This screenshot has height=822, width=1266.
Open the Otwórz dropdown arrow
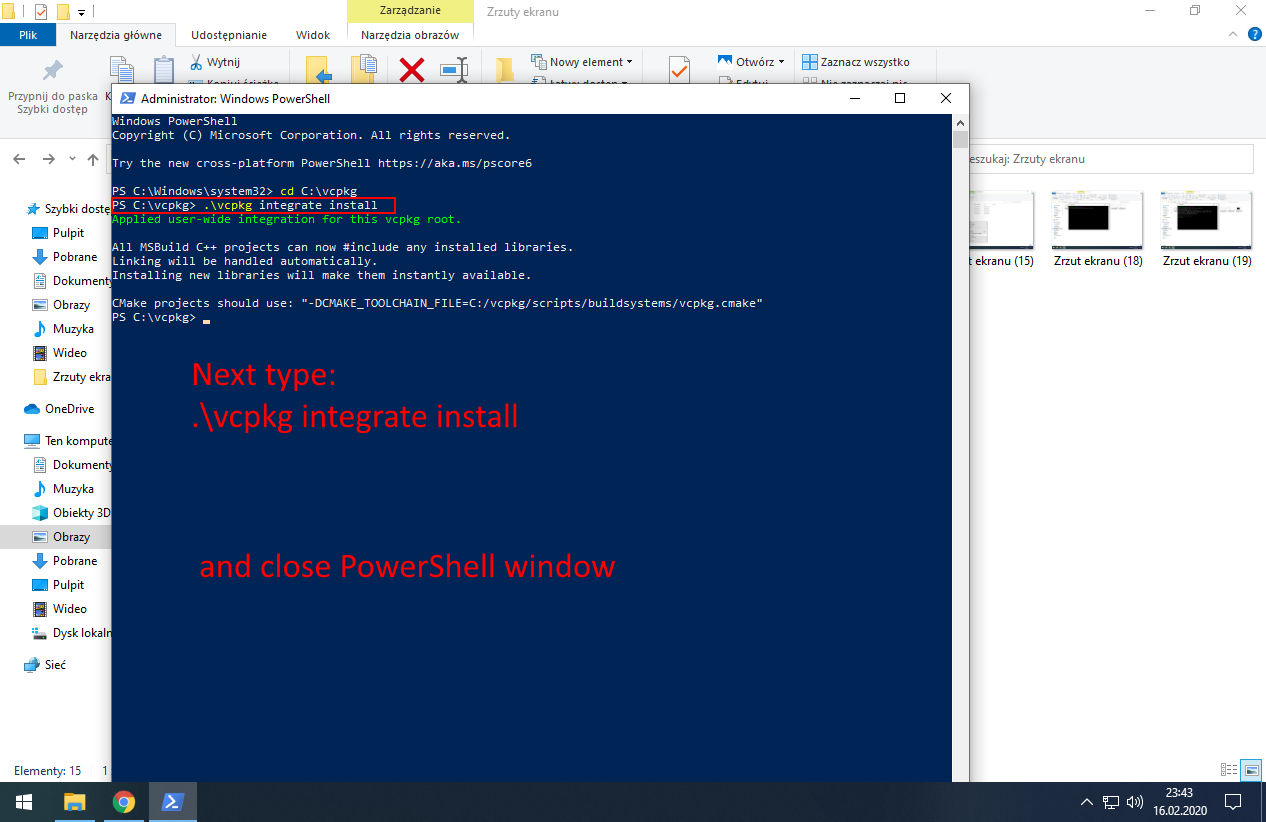782,61
